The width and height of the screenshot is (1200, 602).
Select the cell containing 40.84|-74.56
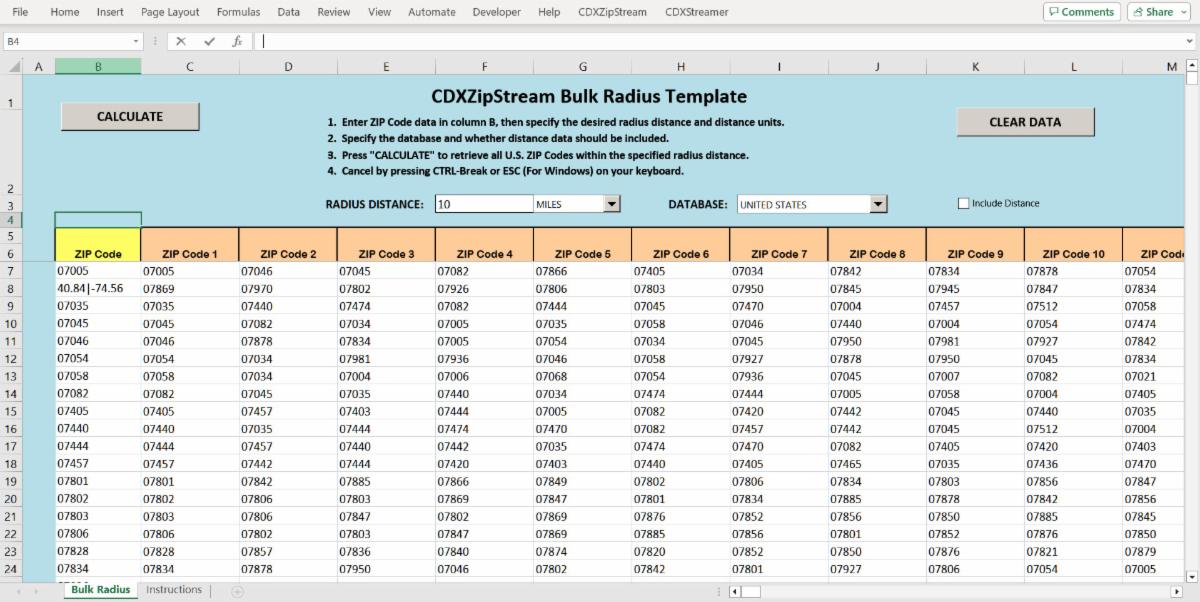pyautogui.click(x=98, y=288)
